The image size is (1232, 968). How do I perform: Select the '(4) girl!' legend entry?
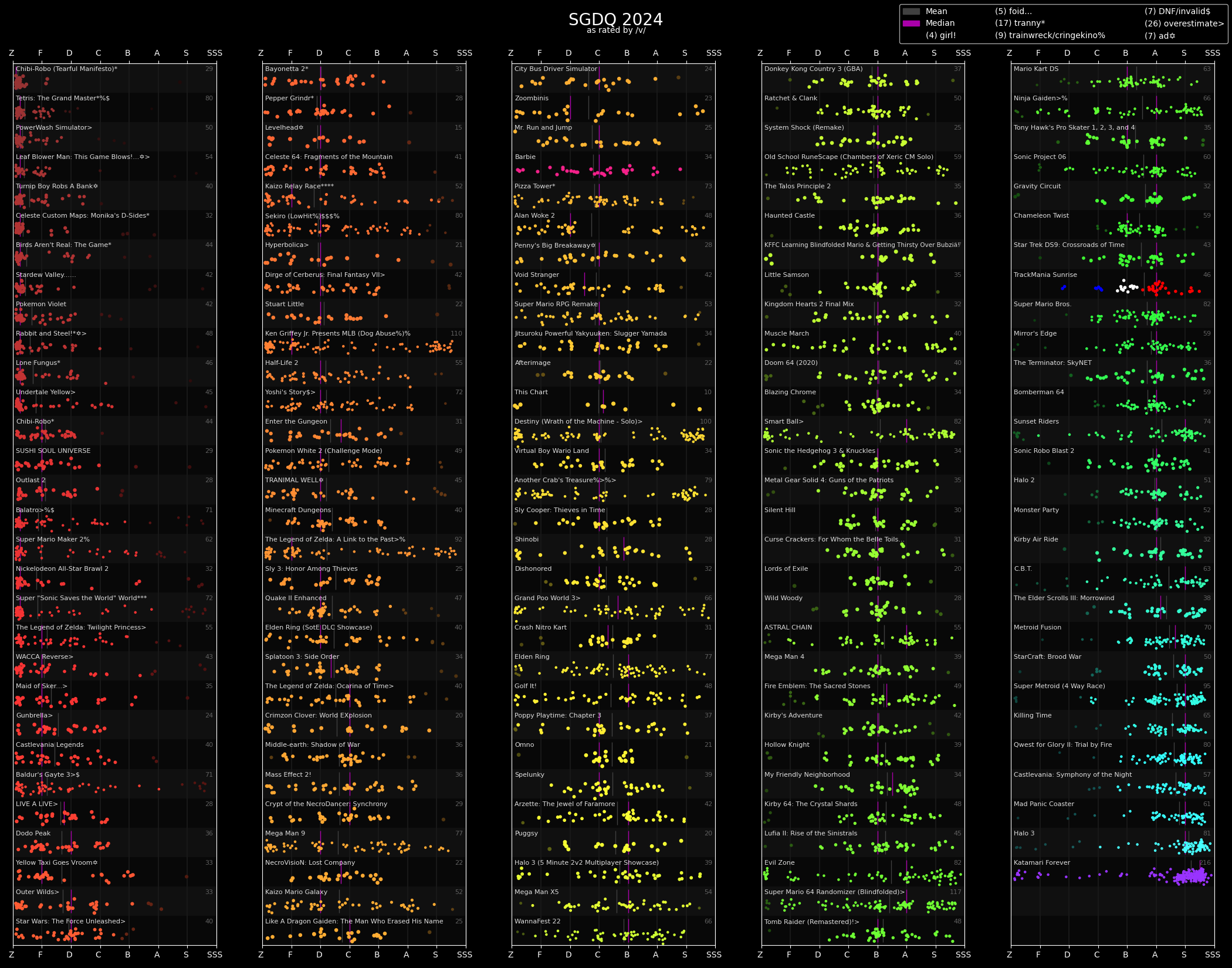coord(941,35)
